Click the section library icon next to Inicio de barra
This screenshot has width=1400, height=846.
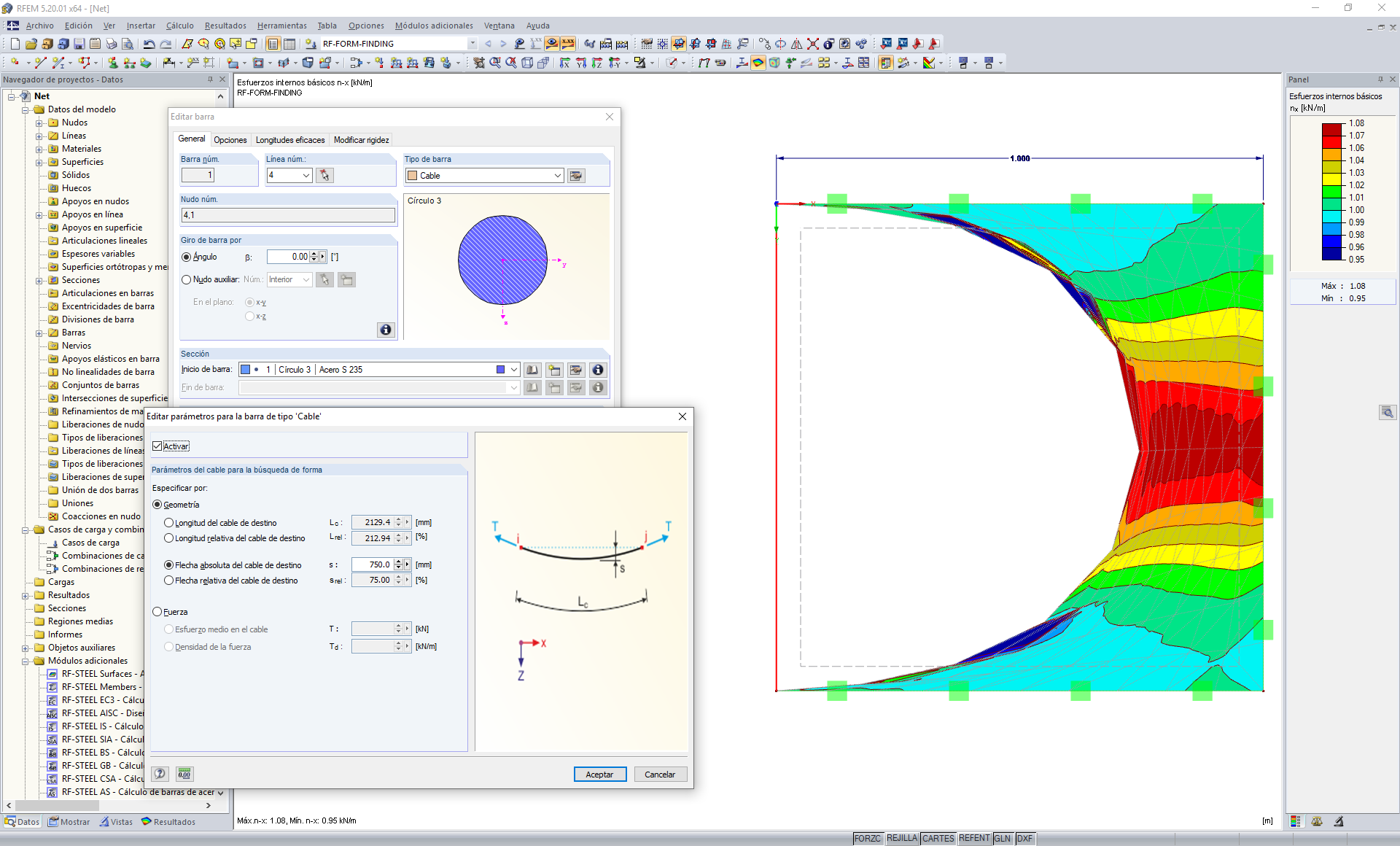[x=532, y=370]
